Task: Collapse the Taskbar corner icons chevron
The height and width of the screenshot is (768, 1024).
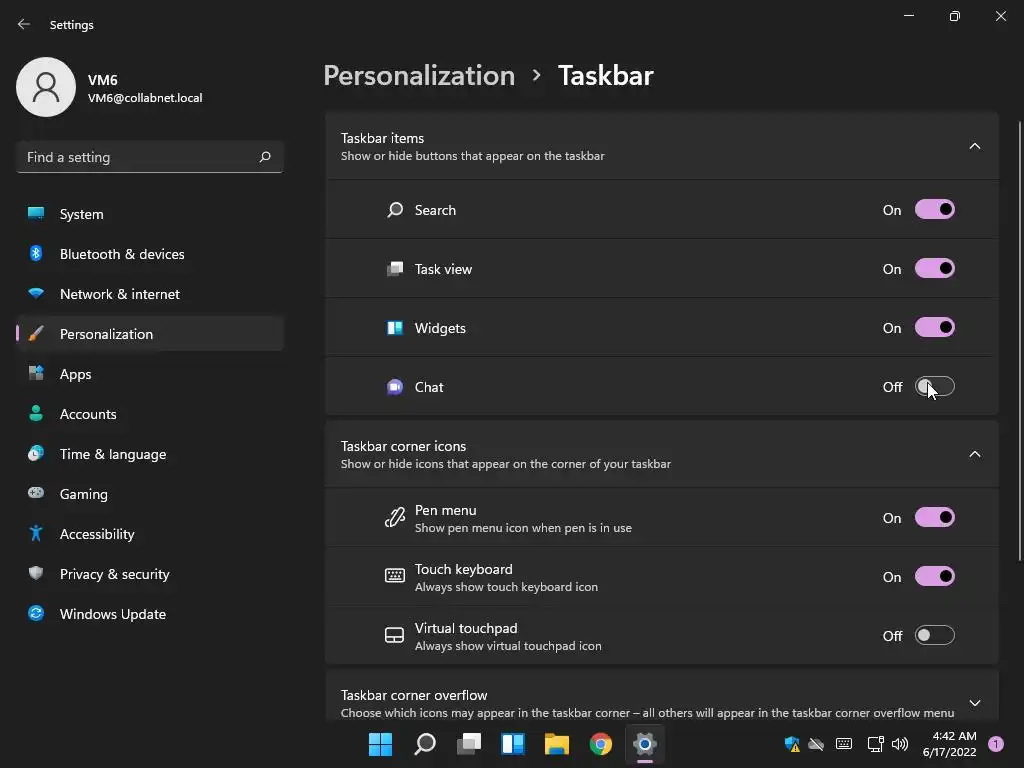Action: (x=974, y=455)
